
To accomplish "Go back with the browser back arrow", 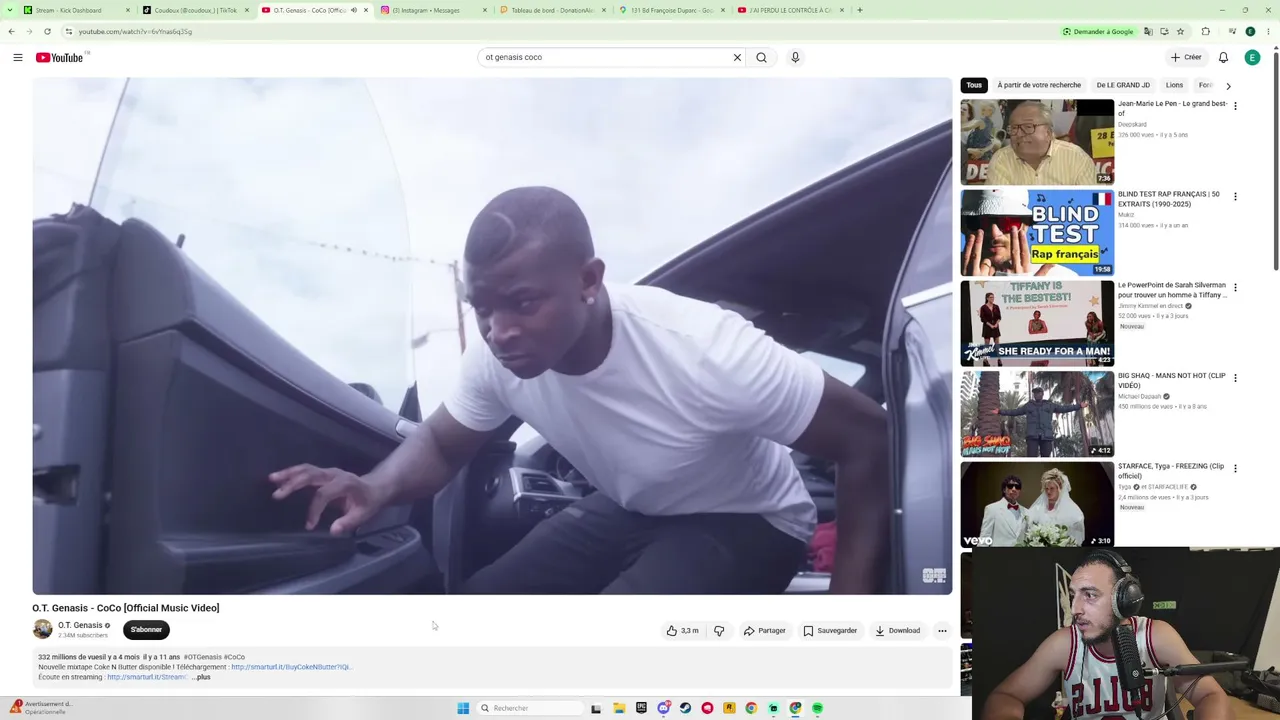I will (x=11, y=31).
